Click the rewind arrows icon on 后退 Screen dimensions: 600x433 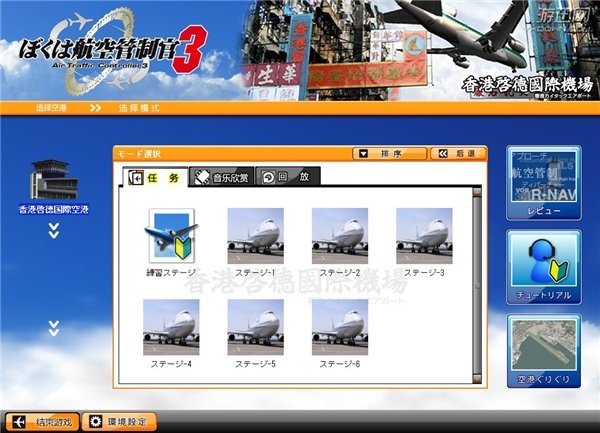click(x=443, y=154)
